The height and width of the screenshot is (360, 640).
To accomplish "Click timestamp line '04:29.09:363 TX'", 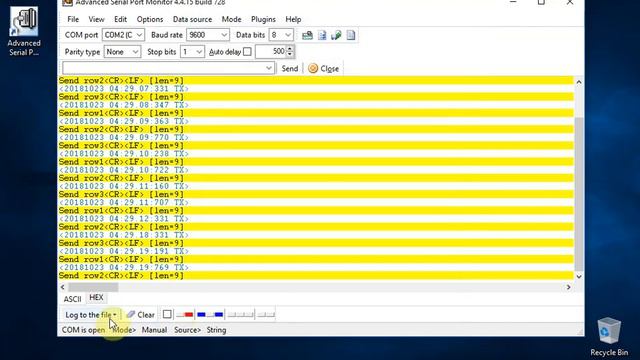I will 124,121.
